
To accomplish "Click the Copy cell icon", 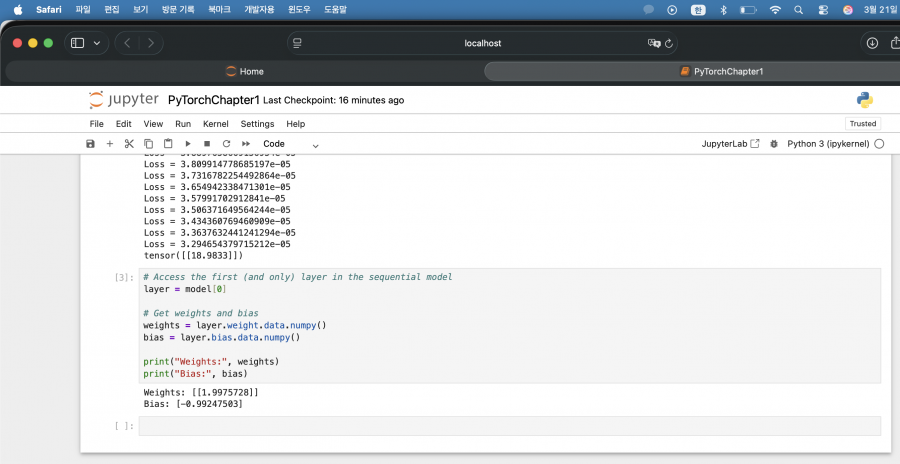I will coord(148,144).
